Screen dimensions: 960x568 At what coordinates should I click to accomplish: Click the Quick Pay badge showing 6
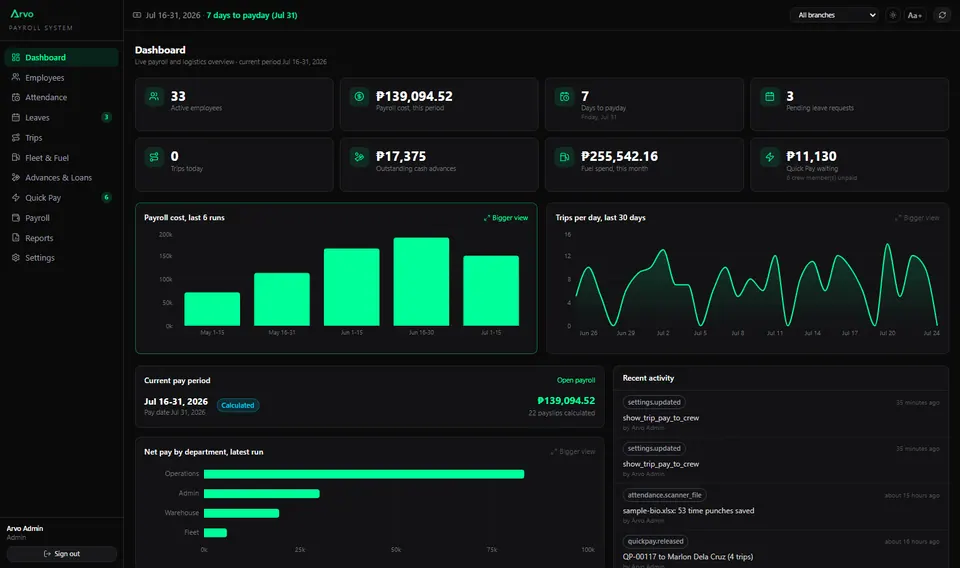(107, 197)
